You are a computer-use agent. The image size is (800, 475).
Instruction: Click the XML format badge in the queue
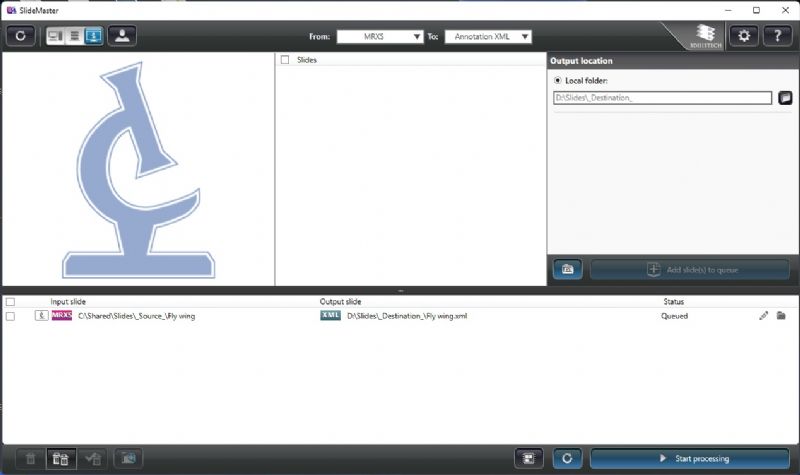pos(331,315)
